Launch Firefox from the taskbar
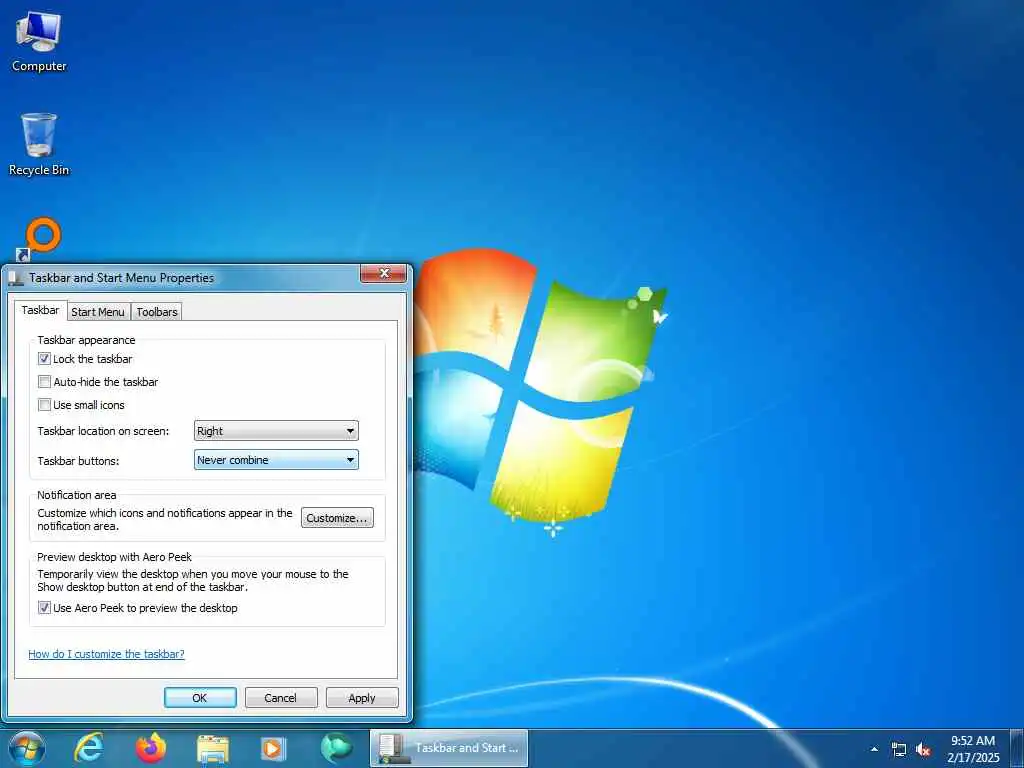1024x768 pixels. [x=150, y=748]
